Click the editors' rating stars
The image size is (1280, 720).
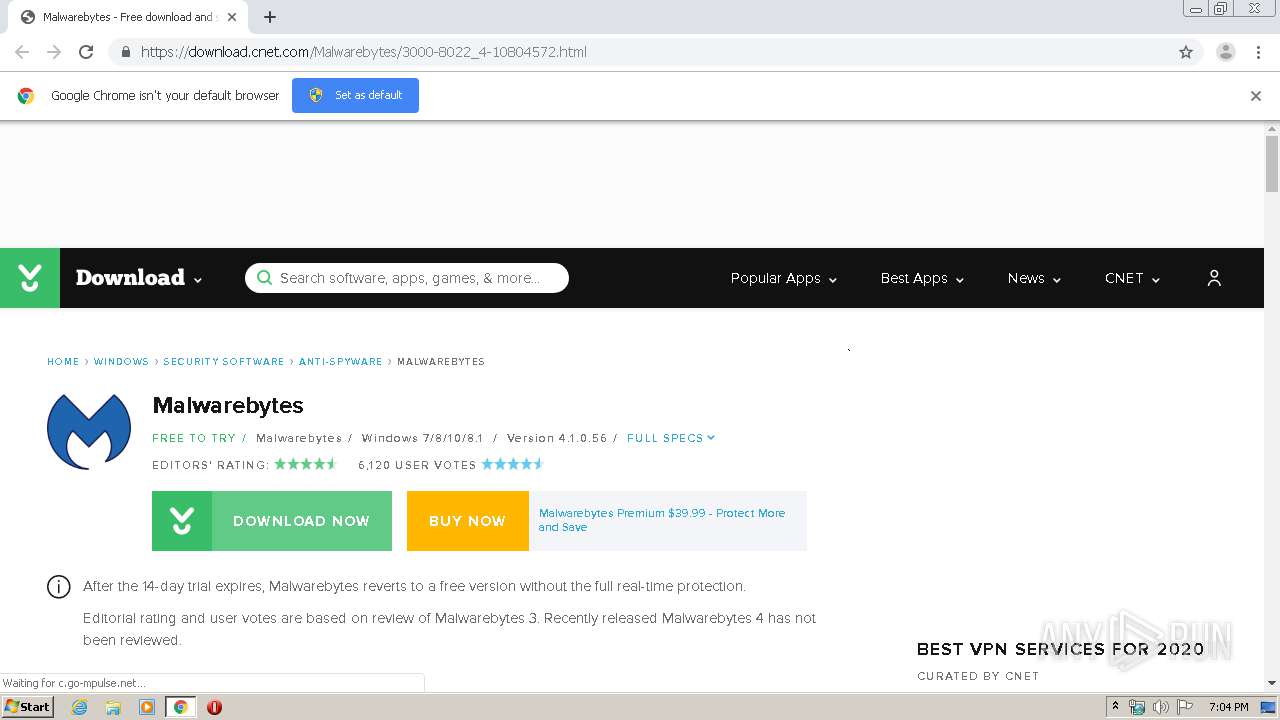(x=306, y=464)
